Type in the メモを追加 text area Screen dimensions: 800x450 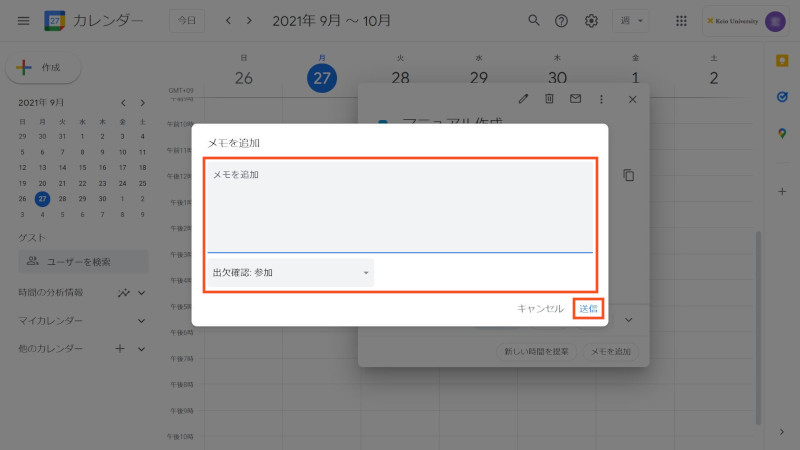[x=400, y=205]
